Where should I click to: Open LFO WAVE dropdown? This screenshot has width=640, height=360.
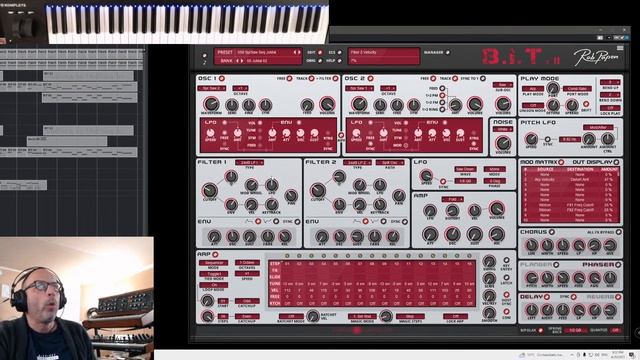pos(465,169)
